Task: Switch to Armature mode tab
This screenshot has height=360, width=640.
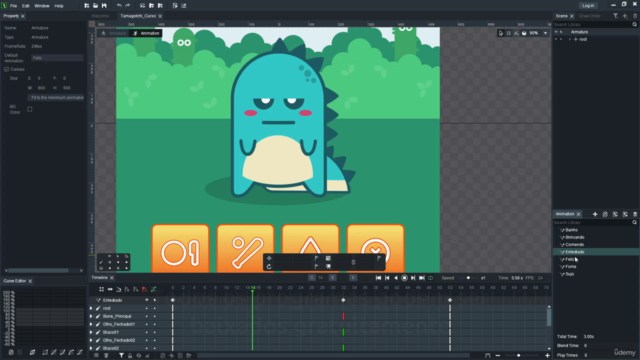Action: [x=114, y=33]
